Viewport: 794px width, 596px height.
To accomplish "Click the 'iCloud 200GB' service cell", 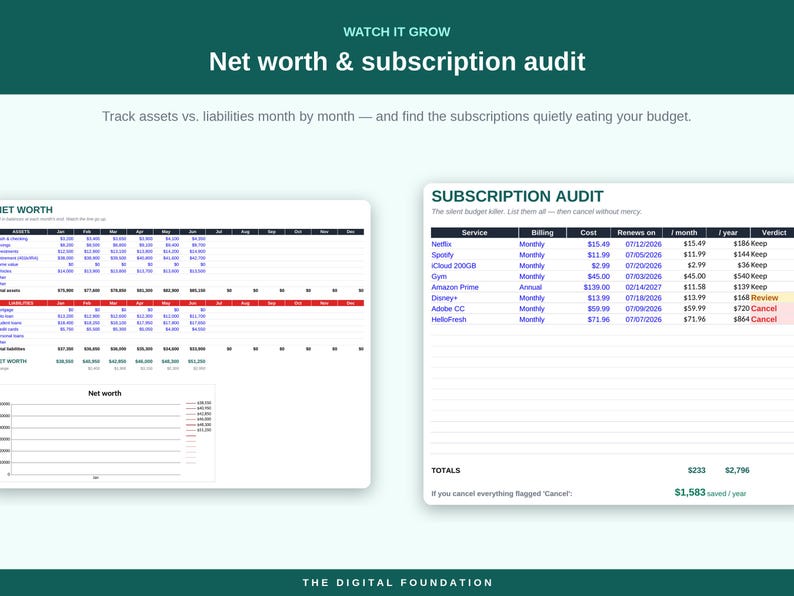I will pyautogui.click(x=454, y=266).
